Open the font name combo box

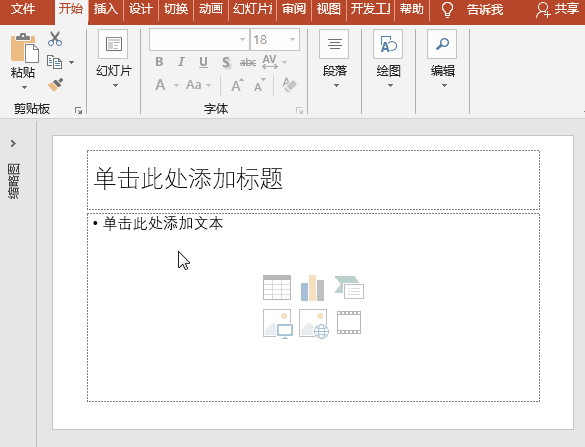[199, 39]
